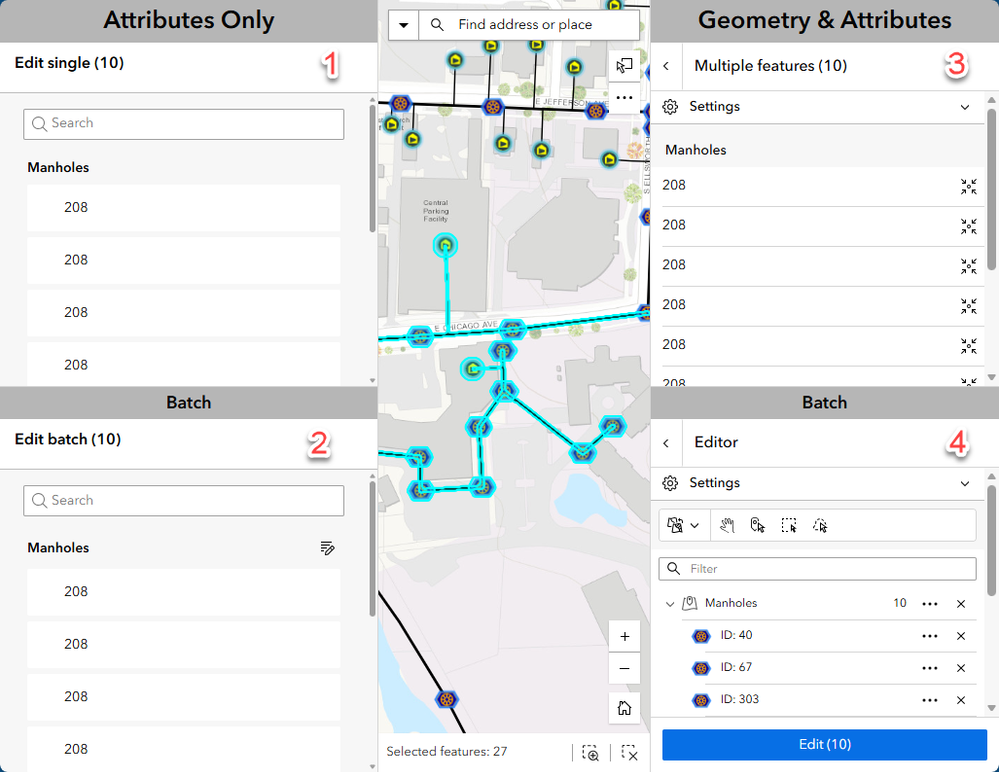Return map to default home extent
The image size is (999, 772).
[624, 708]
